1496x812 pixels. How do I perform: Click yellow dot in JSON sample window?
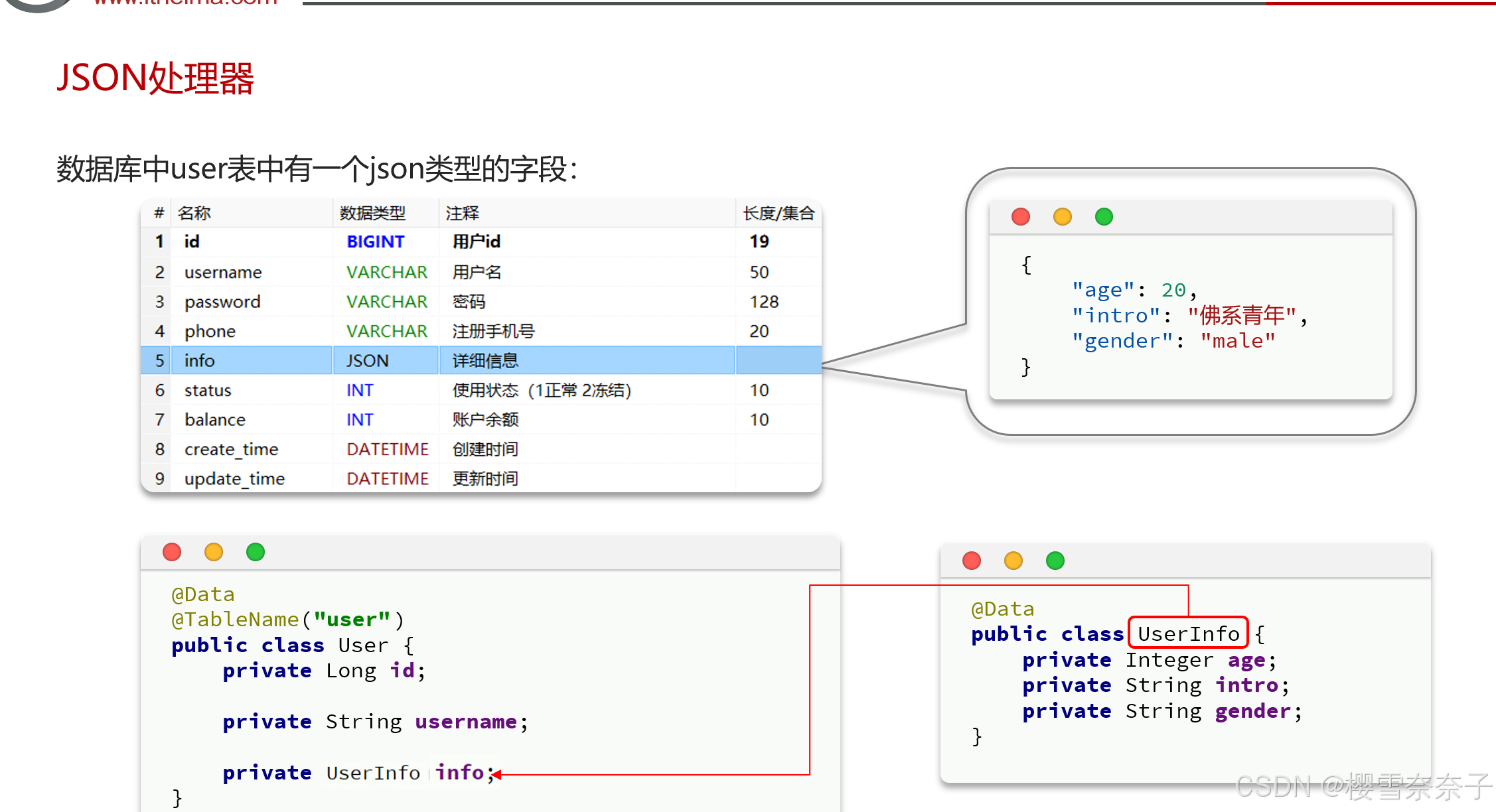(1062, 216)
